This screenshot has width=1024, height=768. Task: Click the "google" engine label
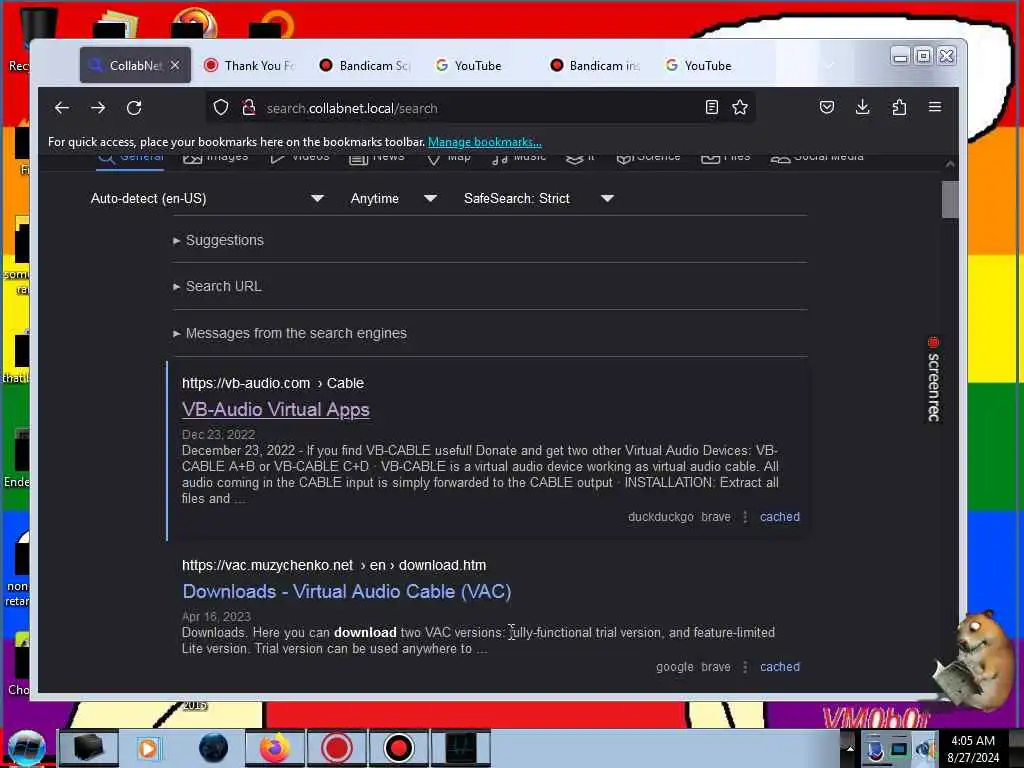675,667
